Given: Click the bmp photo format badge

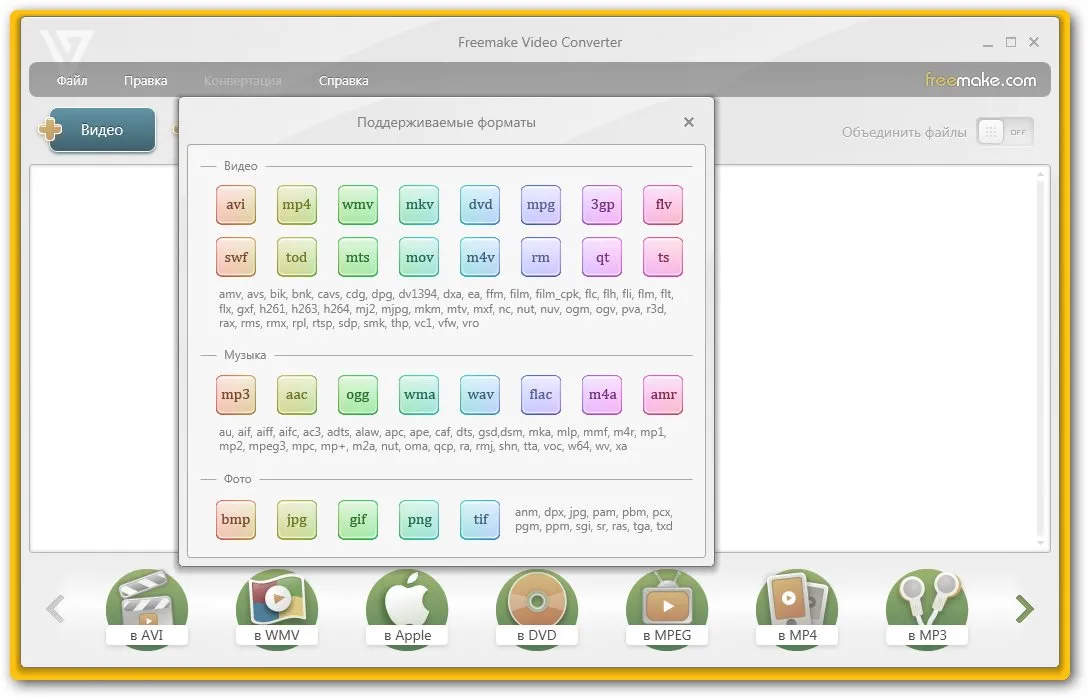Looking at the screenshot, I should click(x=236, y=520).
